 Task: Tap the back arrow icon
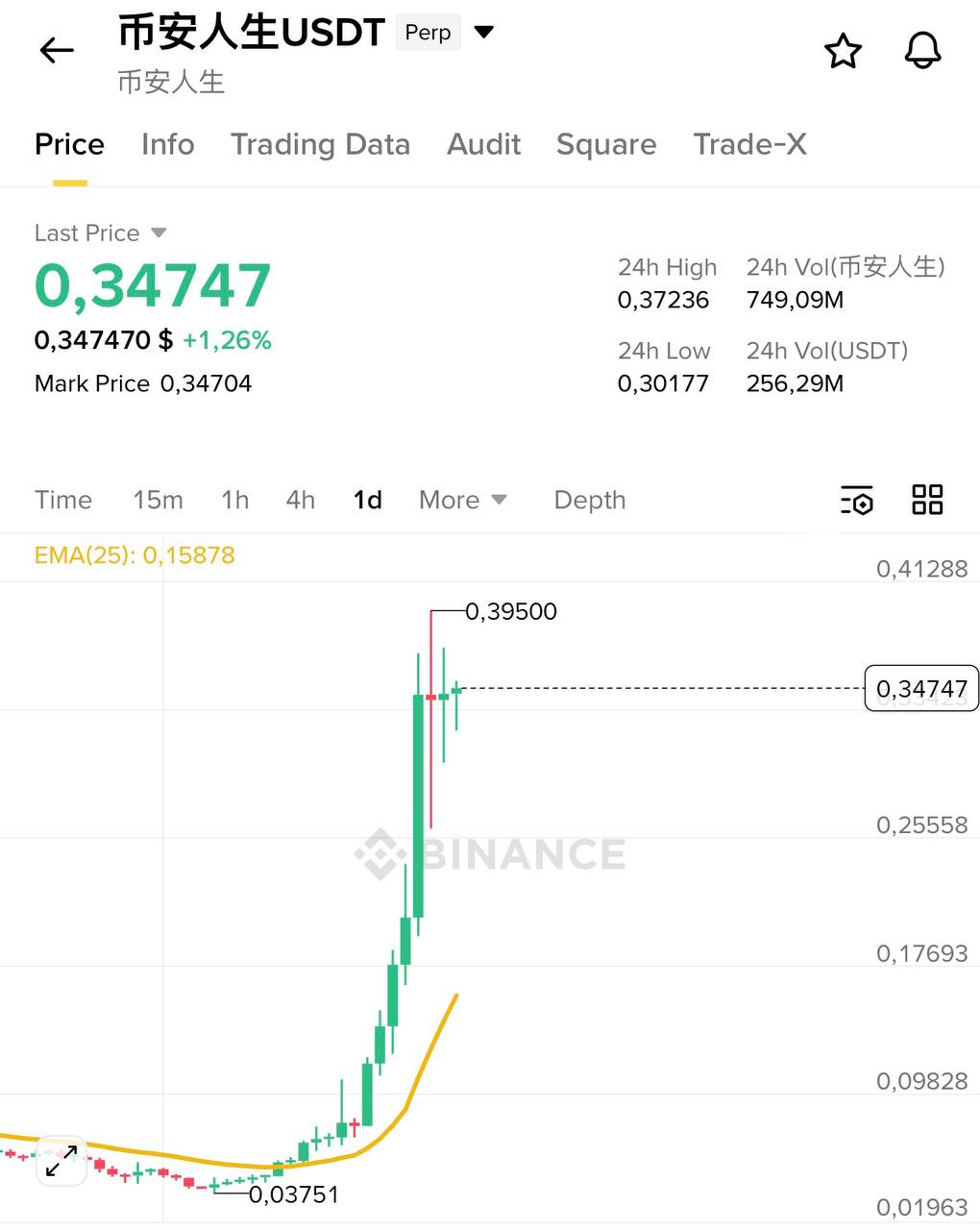click(57, 50)
